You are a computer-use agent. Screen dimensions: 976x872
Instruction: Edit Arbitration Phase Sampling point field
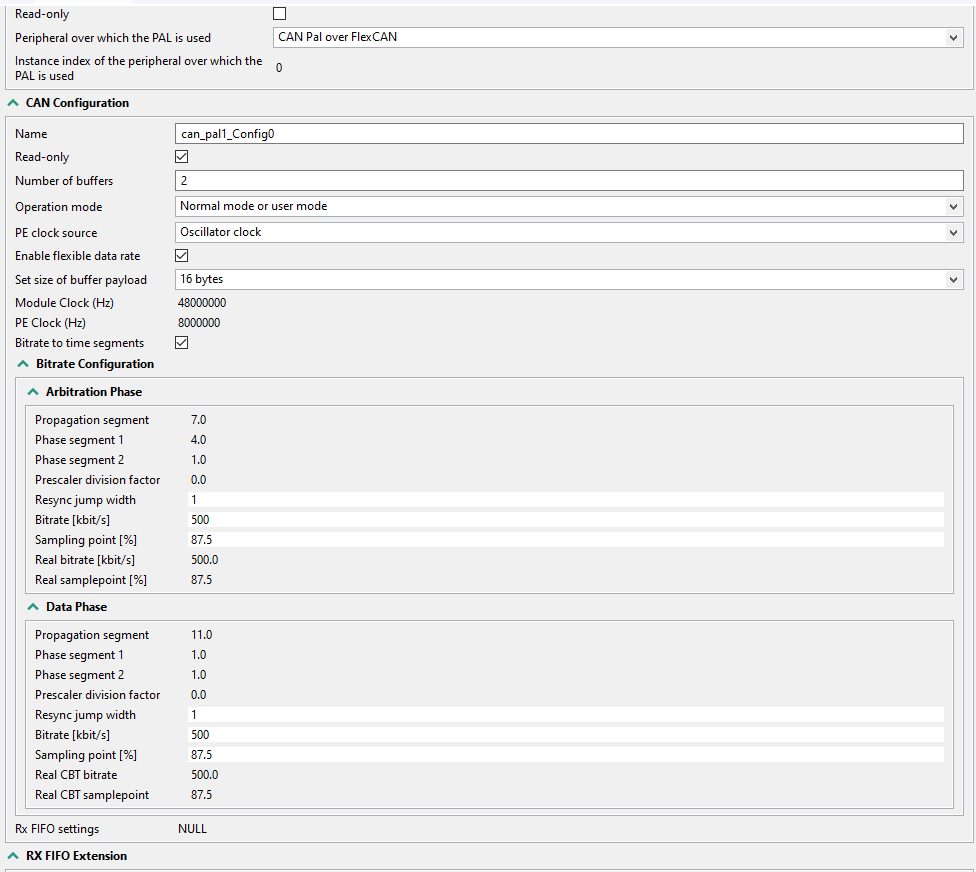(x=565, y=540)
